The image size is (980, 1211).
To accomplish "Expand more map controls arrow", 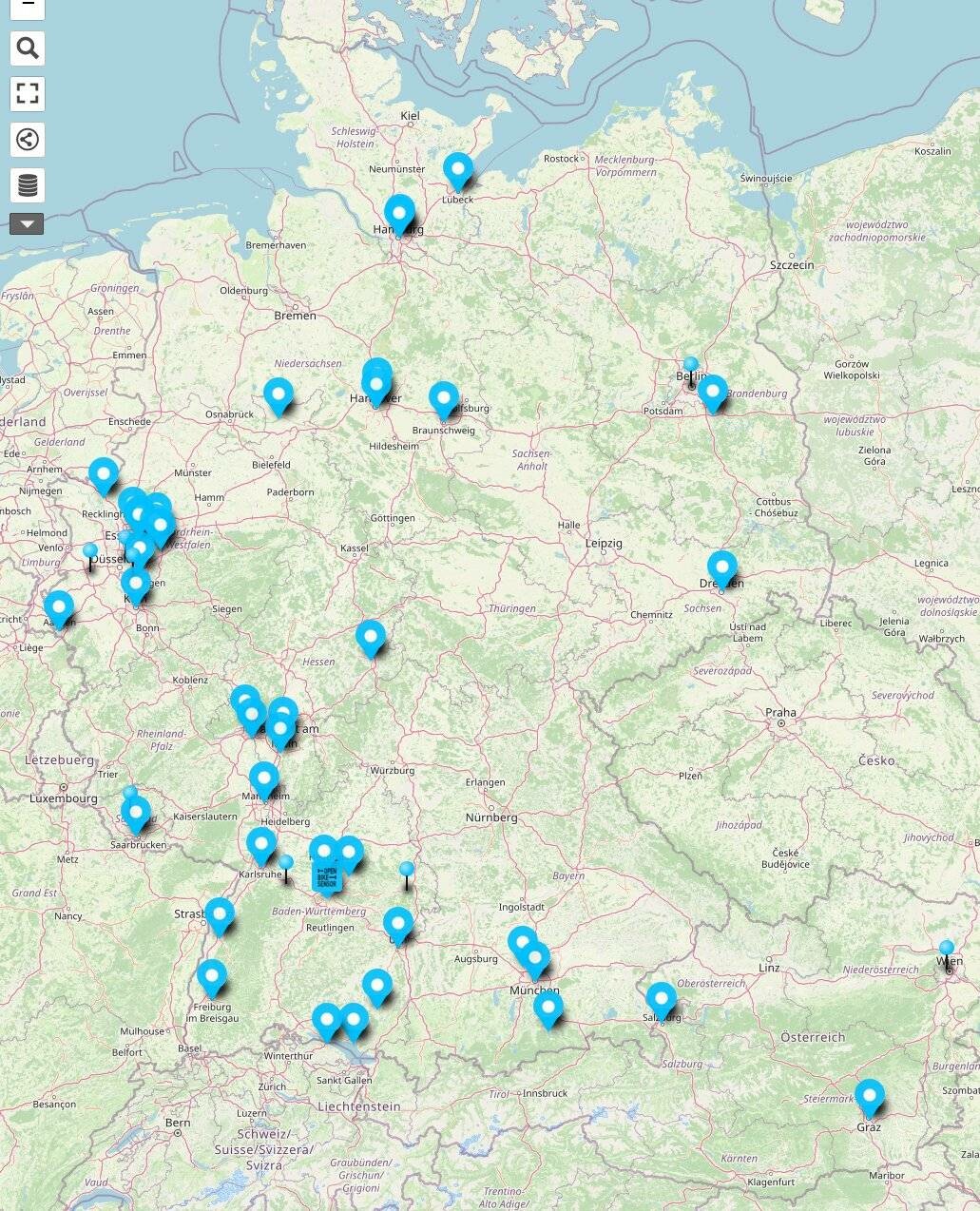I will (x=27, y=224).
